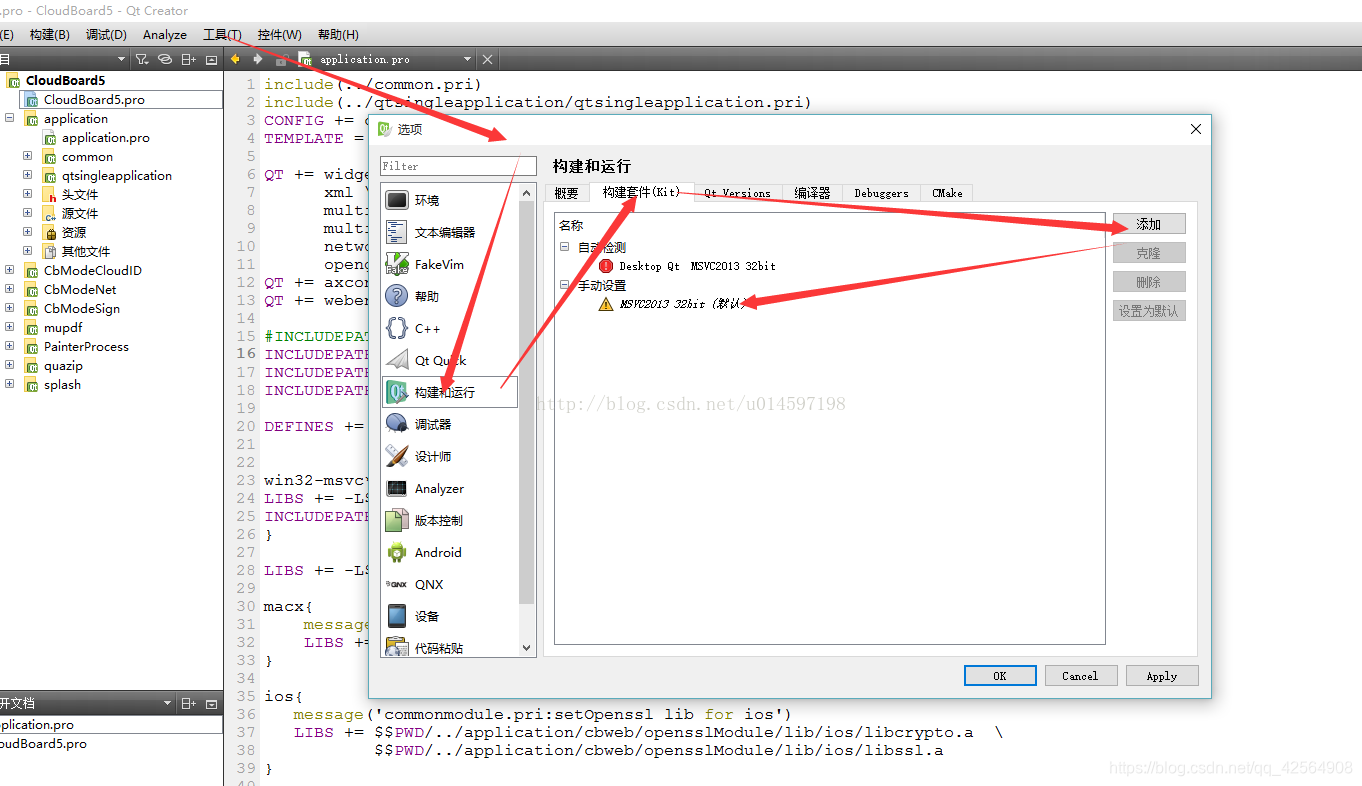1362x786 pixels.
Task: Open the 帮助 options category
Action: [x=450, y=296]
